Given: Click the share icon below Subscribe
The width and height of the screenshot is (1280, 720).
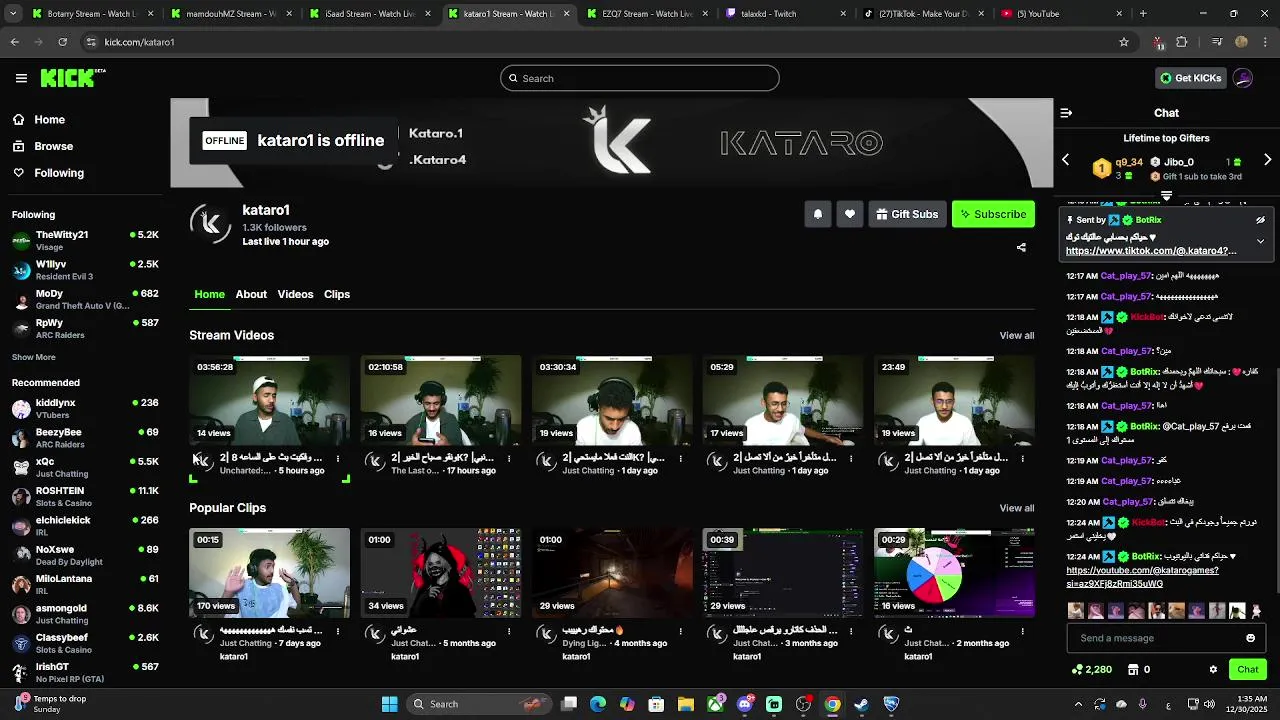Looking at the screenshot, I should click(x=1021, y=247).
